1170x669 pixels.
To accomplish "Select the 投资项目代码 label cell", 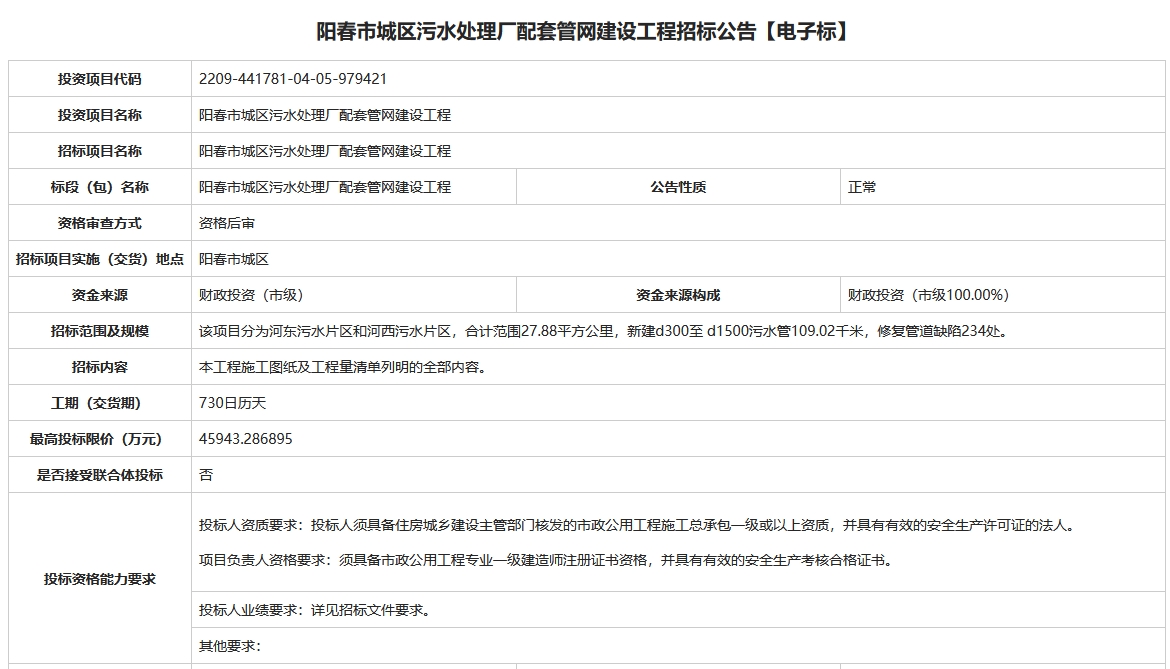I will pos(100,79).
